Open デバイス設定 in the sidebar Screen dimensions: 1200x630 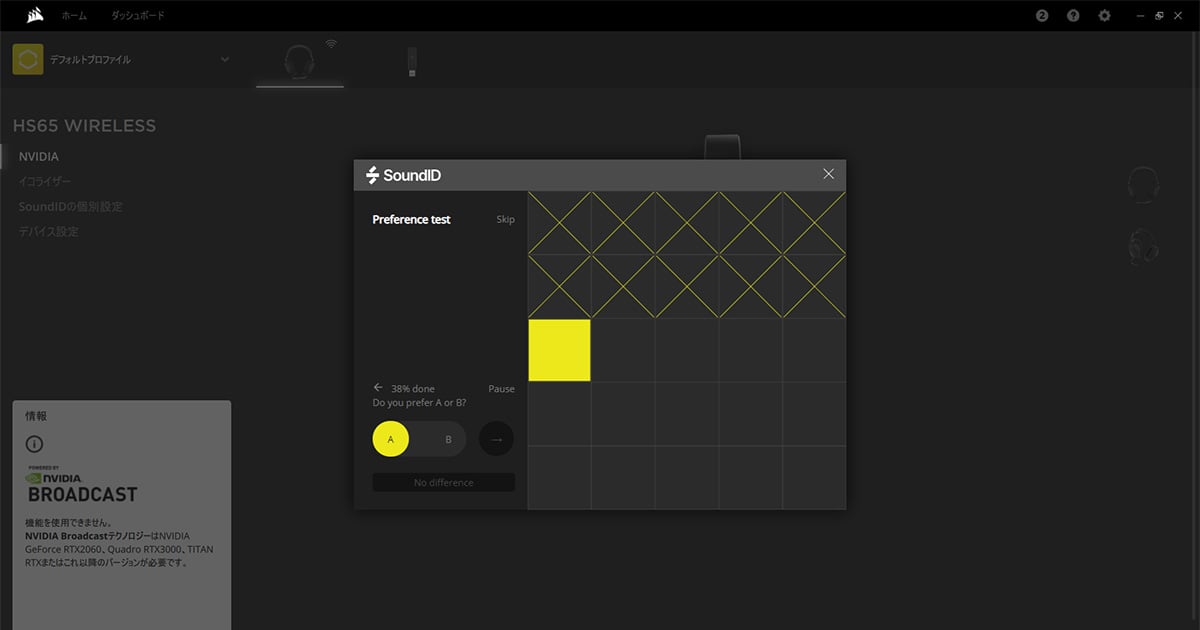49,232
